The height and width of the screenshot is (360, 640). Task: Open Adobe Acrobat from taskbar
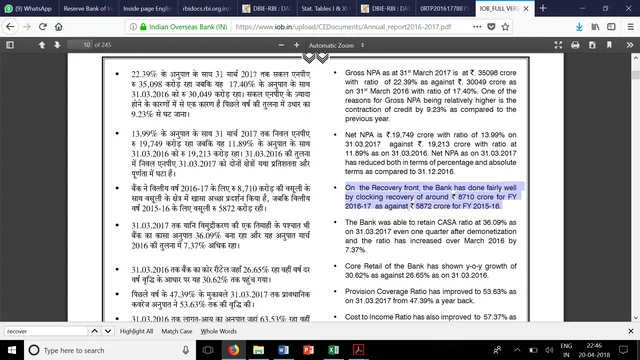coord(358,350)
